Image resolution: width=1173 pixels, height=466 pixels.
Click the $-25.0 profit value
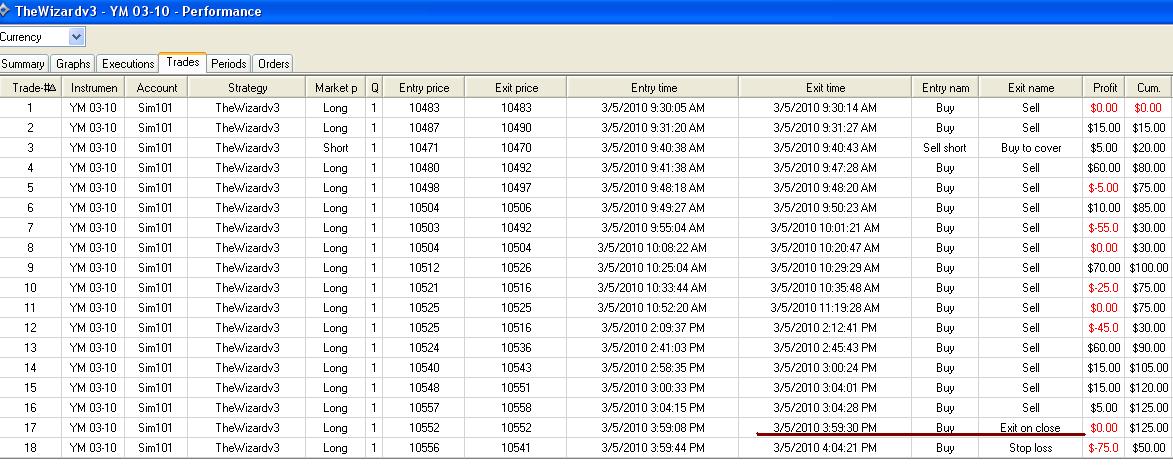click(x=1104, y=288)
